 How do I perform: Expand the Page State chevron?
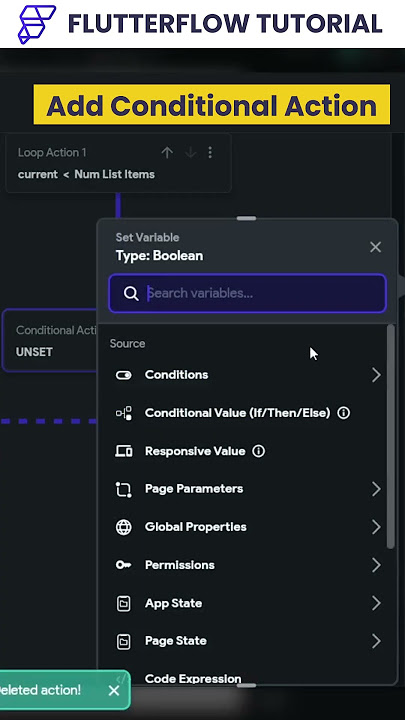[376, 641]
